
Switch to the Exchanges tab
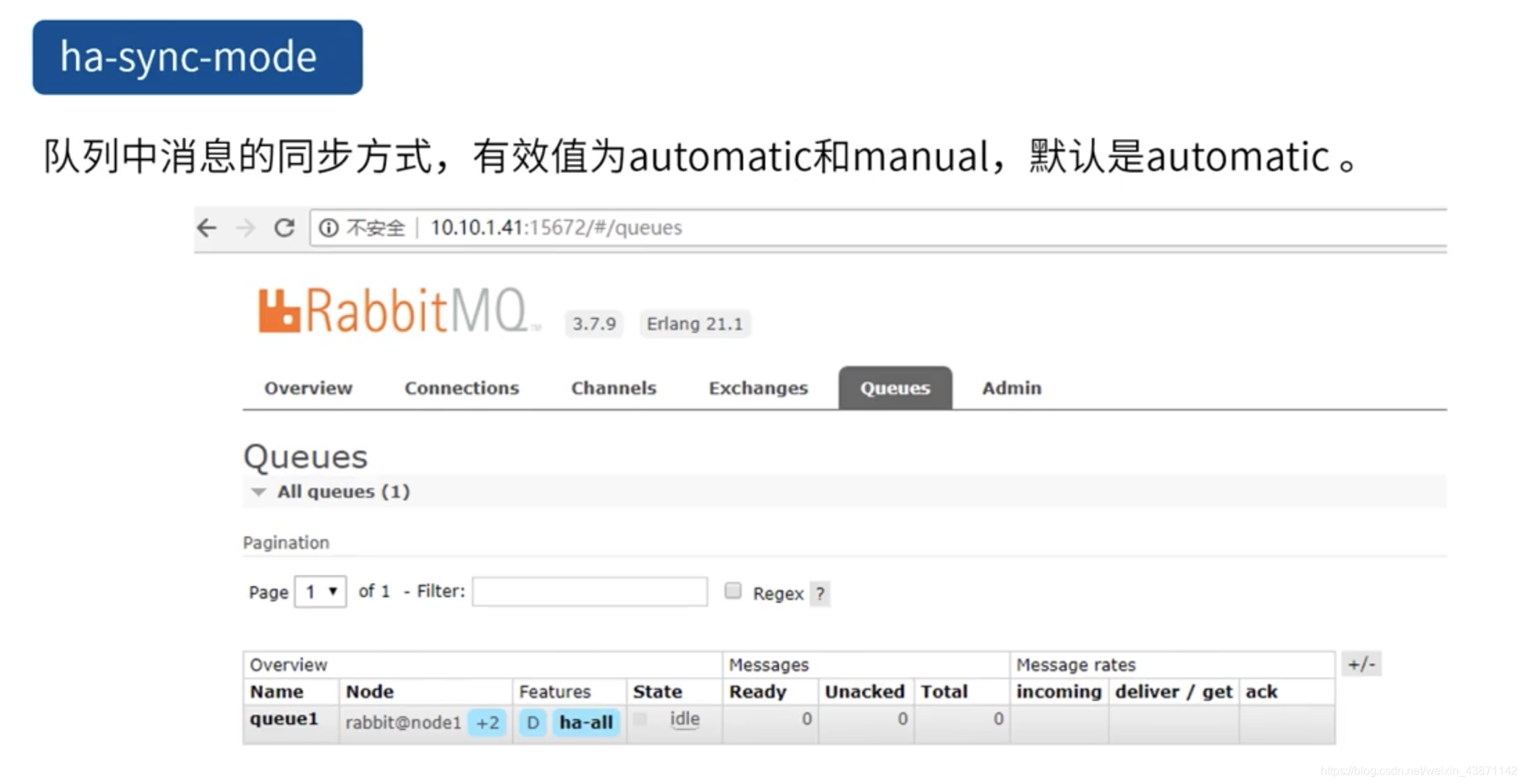tap(758, 388)
